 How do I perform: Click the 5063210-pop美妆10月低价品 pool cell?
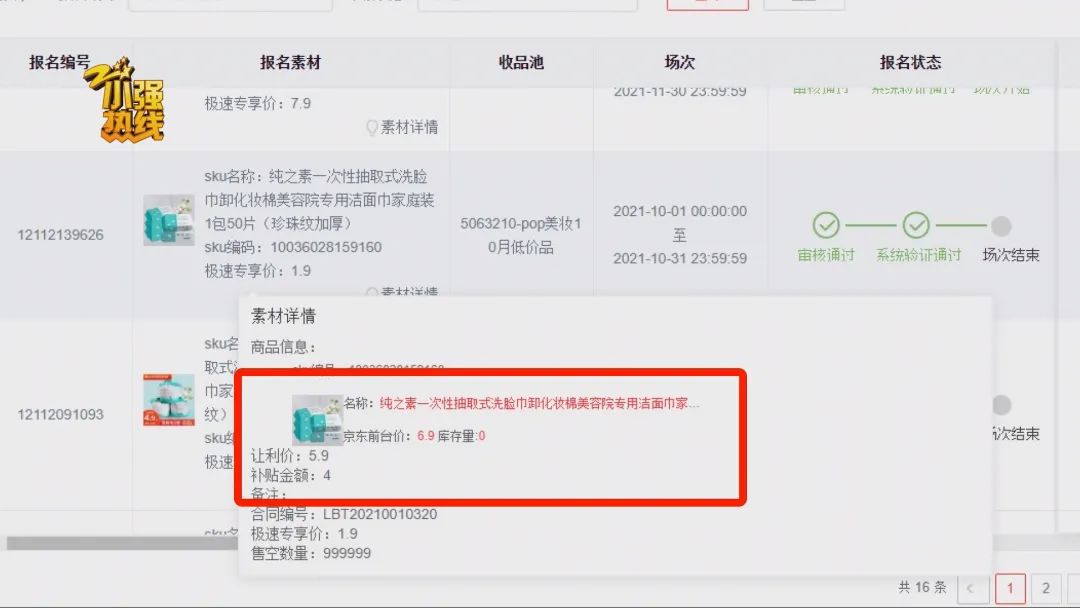(521, 235)
